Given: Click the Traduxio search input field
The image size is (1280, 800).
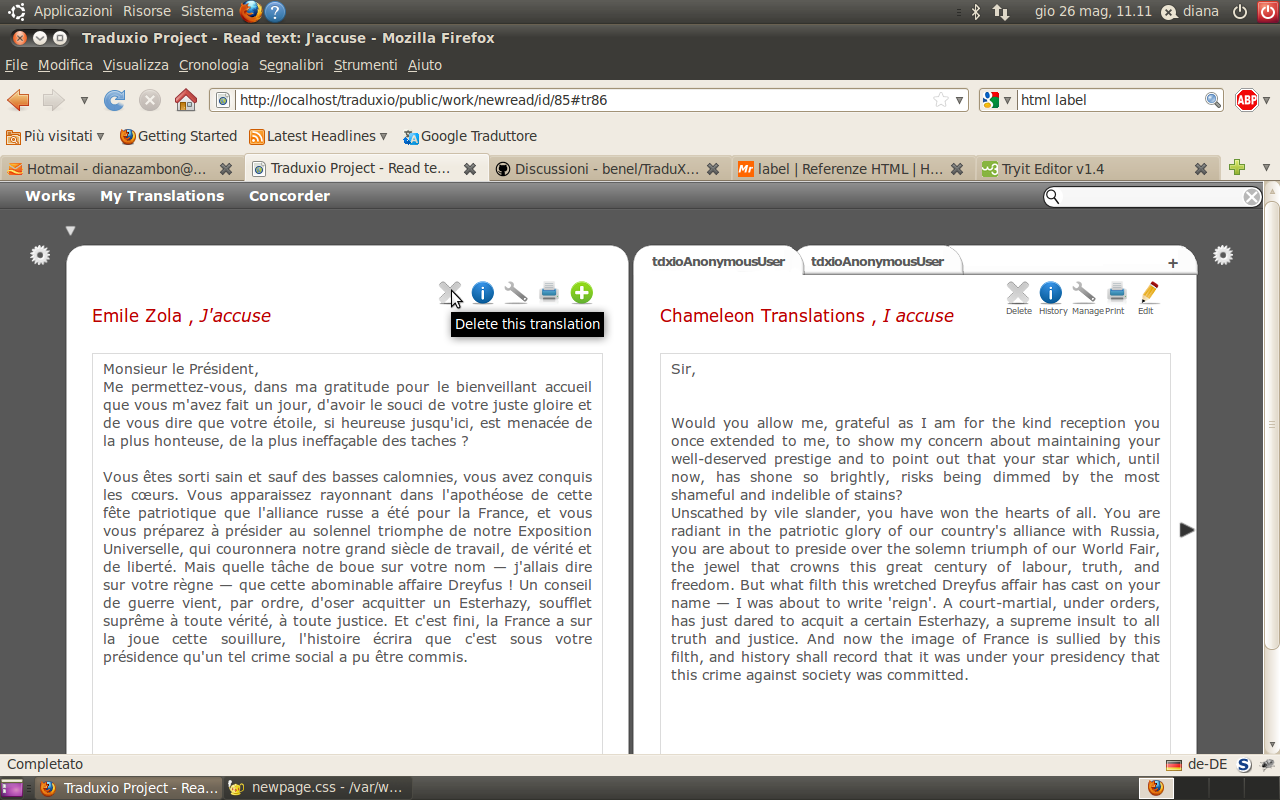Looking at the screenshot, I should (1152, 197).
